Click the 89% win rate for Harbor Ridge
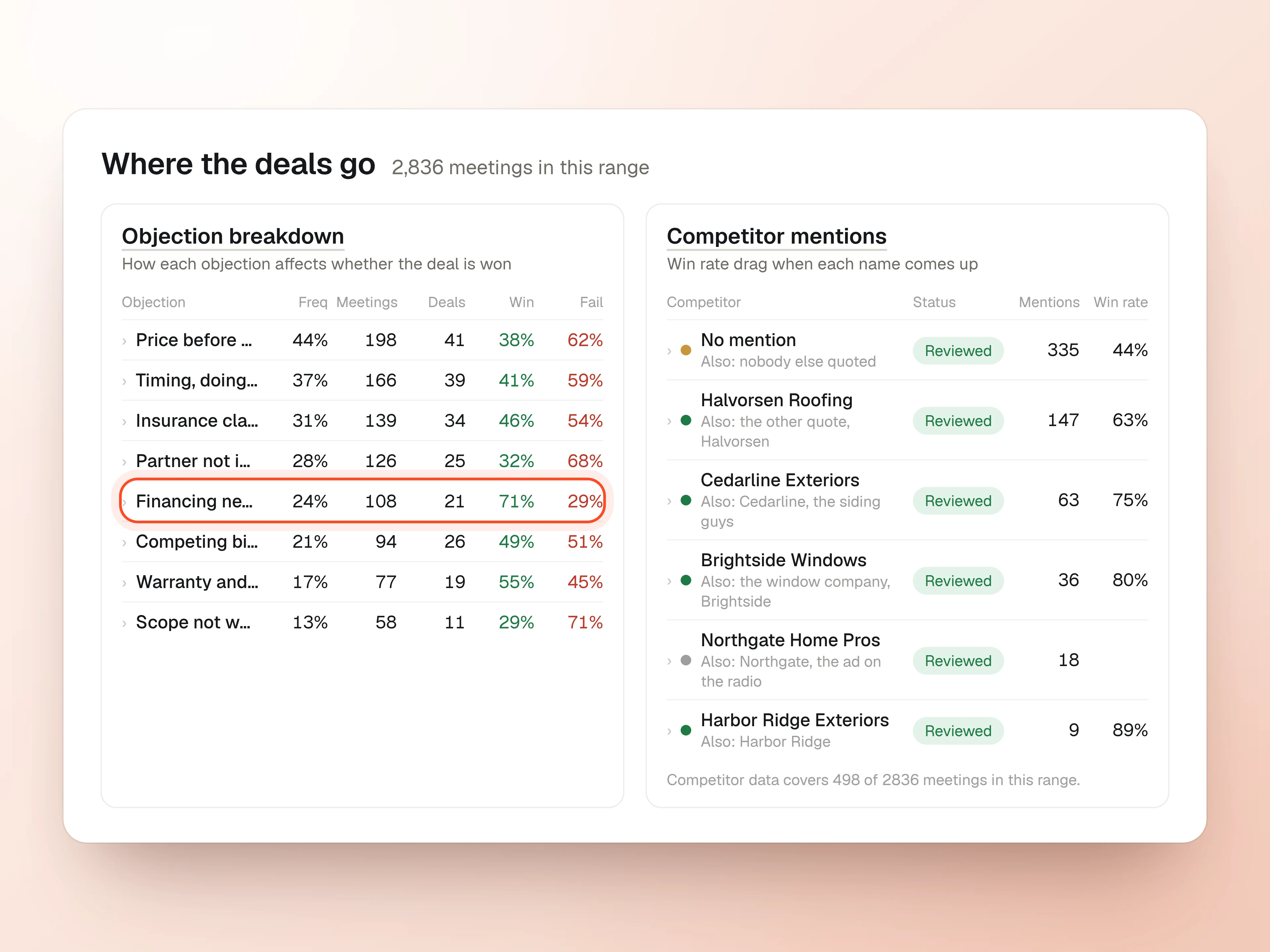The width and height of the screenshot is (1270, 952). (x=1130, y=730)
